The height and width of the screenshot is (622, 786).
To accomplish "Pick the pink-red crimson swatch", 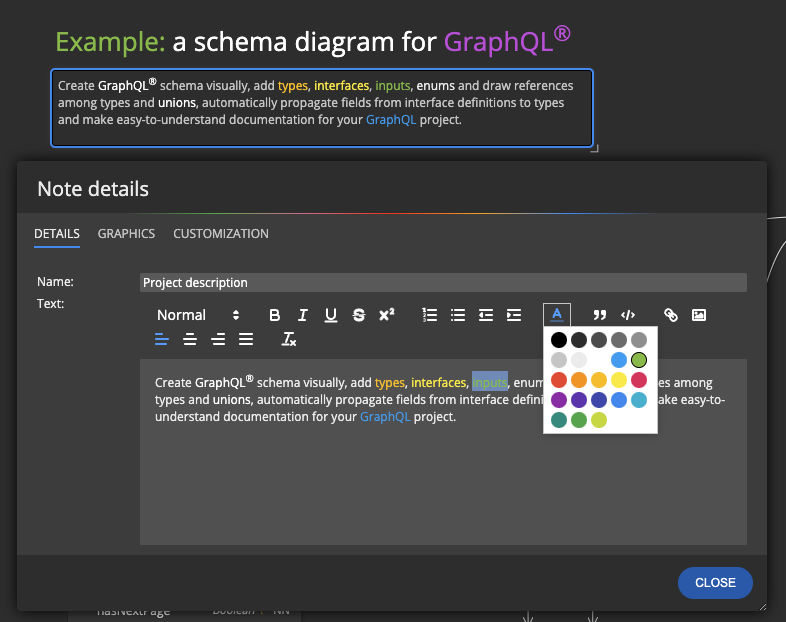I will [x=639, y=380].
